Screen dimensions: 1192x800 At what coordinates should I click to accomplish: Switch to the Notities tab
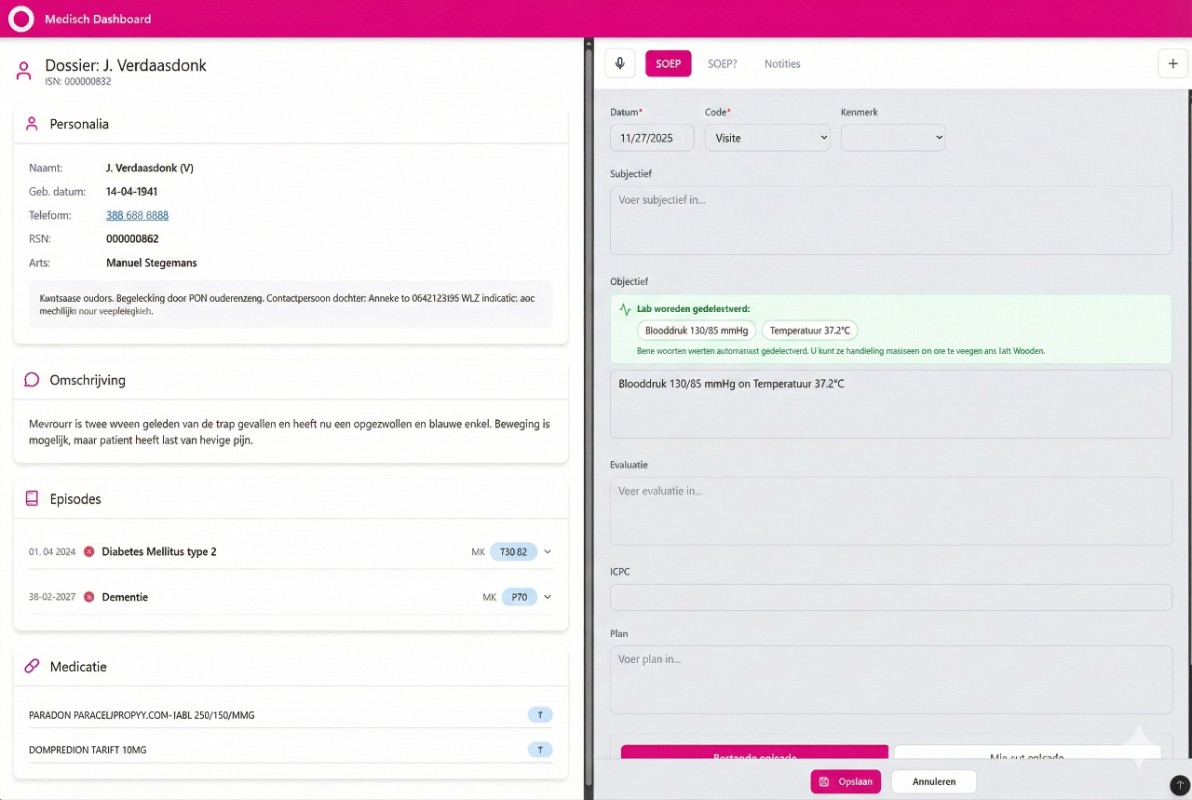[x=782, y=64]
